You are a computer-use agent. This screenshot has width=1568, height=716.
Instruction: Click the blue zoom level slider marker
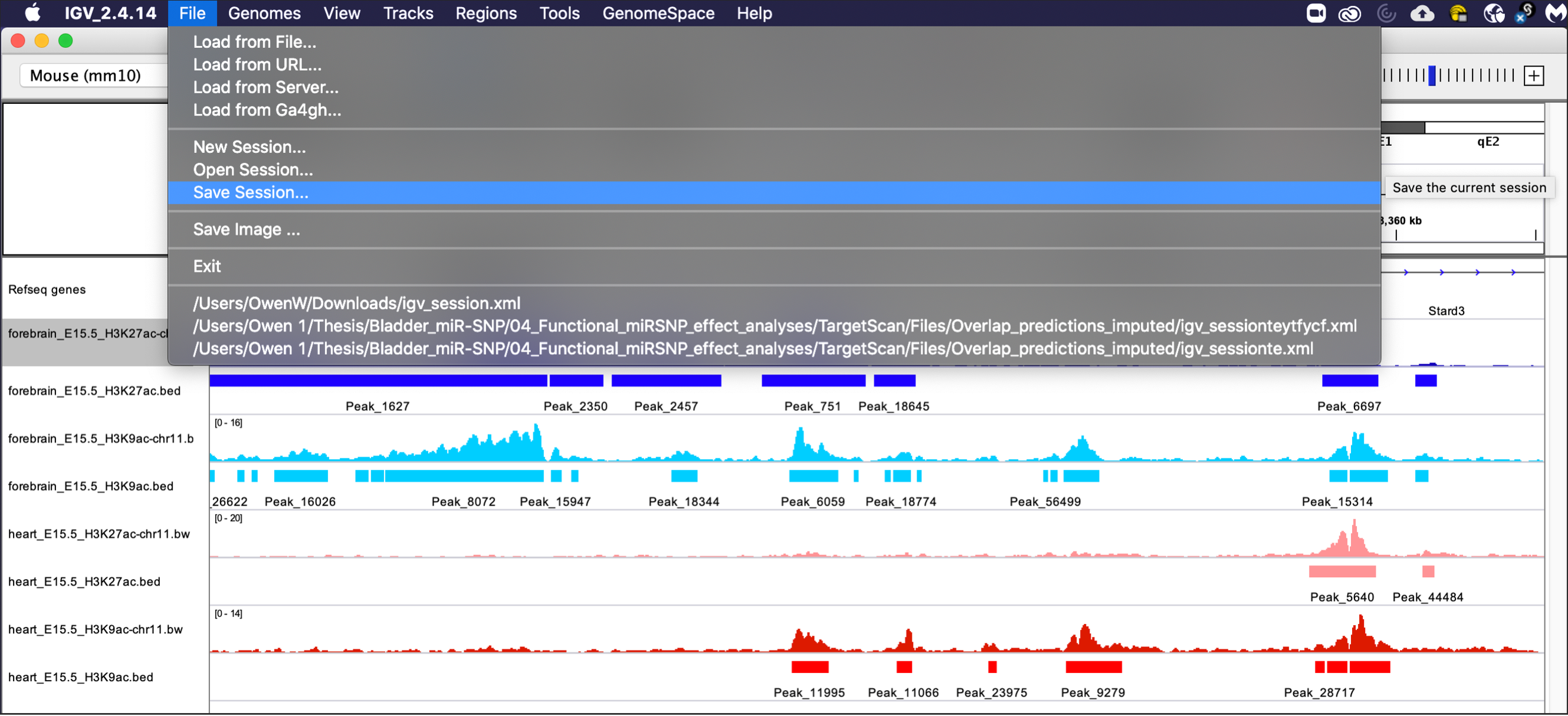(x=1432, y=76)
